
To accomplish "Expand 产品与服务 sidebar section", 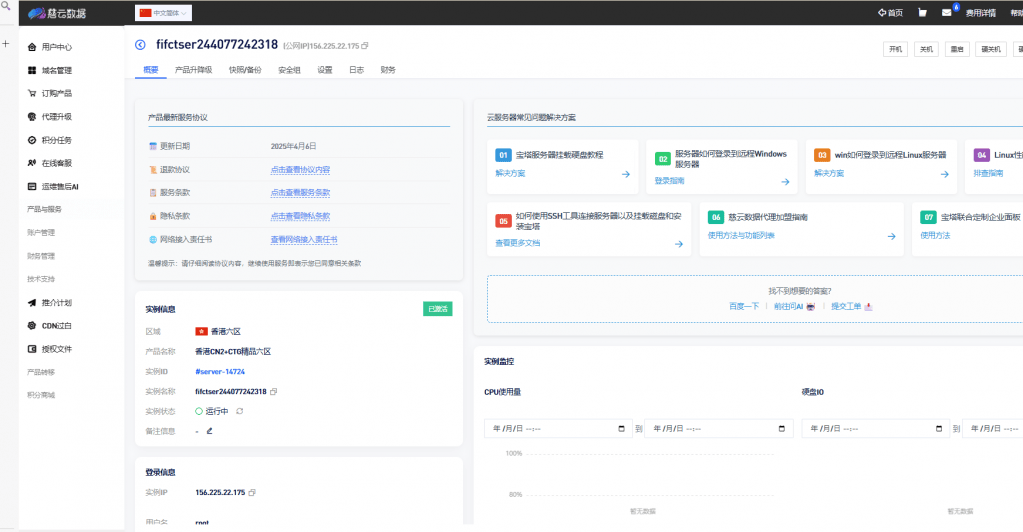I will [x=44, y=210].
